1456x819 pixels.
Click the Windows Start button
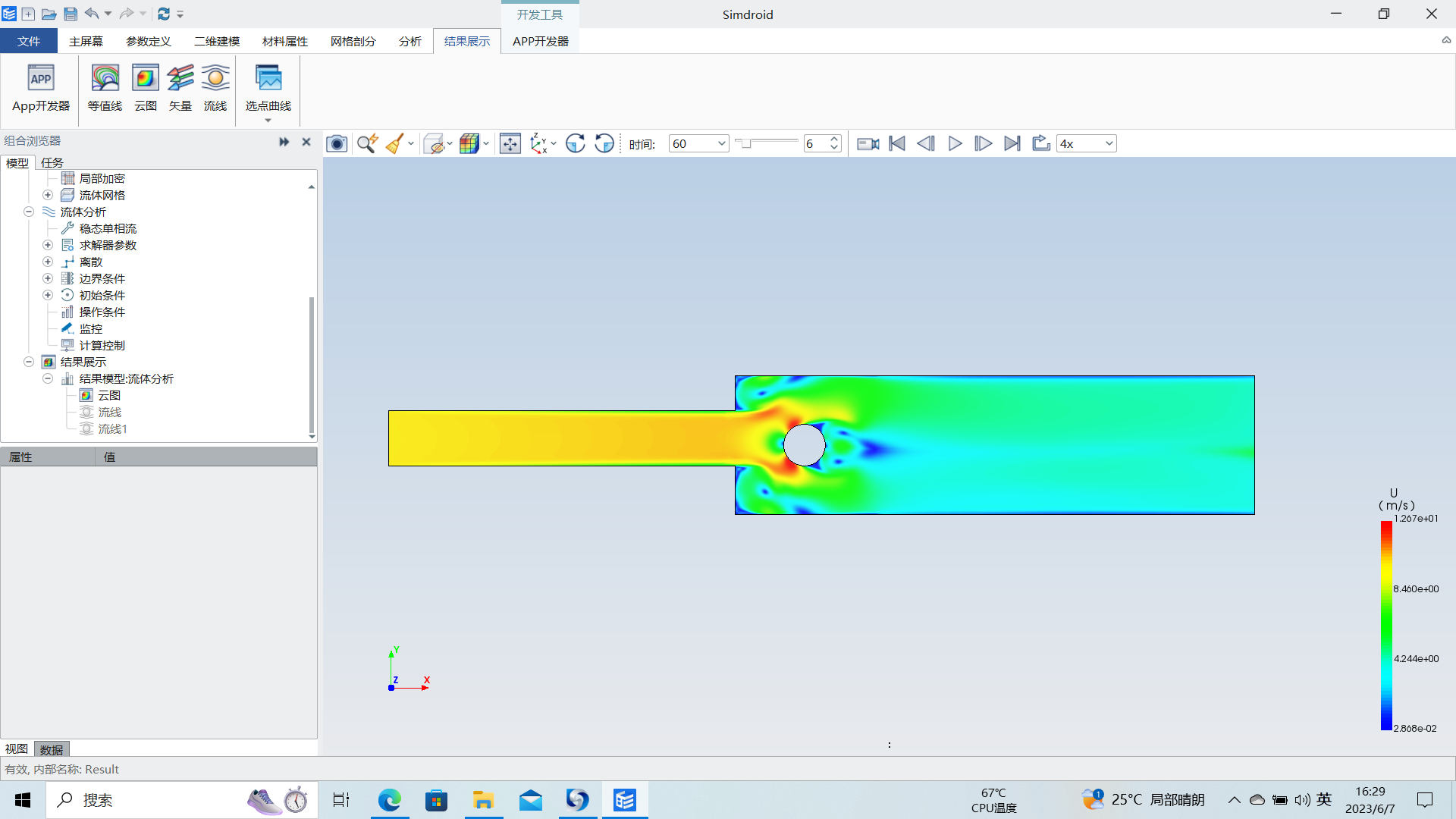tap(23, 800)
